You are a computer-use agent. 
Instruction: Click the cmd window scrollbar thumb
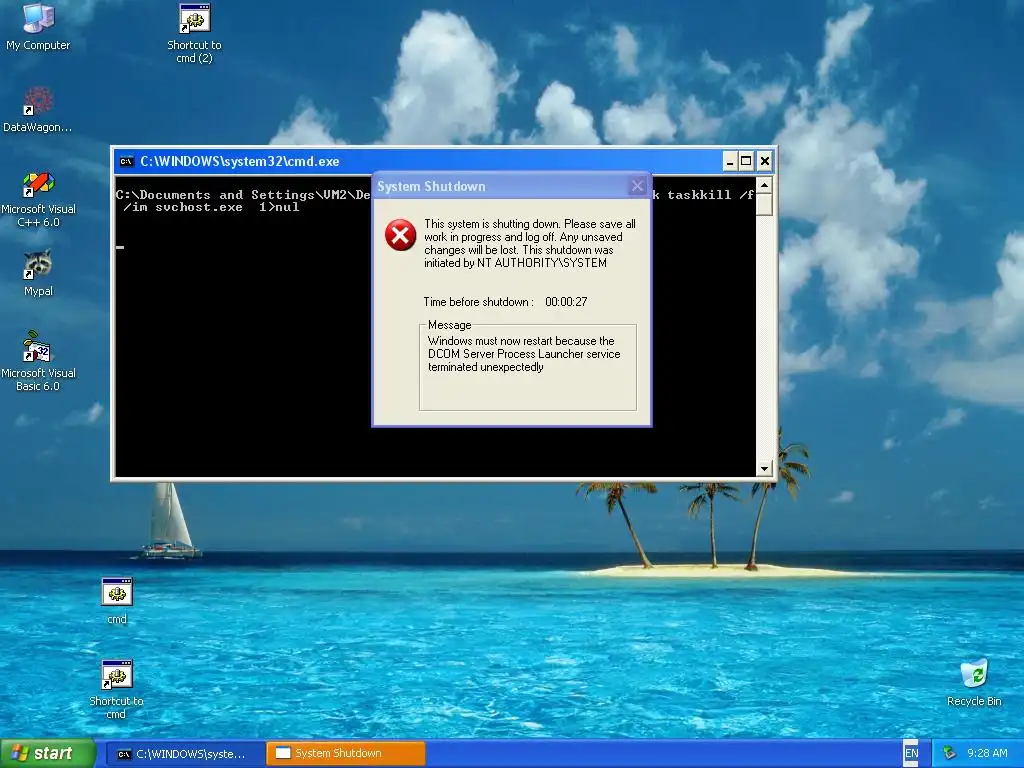coord(764,204)
